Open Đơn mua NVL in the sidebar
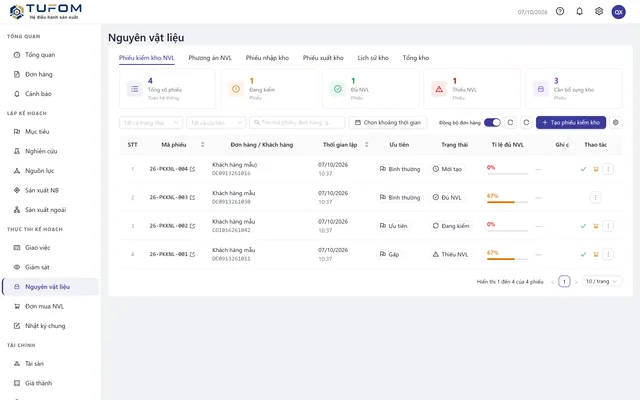This screenshot has width=640, height=400. click(51, 307)
